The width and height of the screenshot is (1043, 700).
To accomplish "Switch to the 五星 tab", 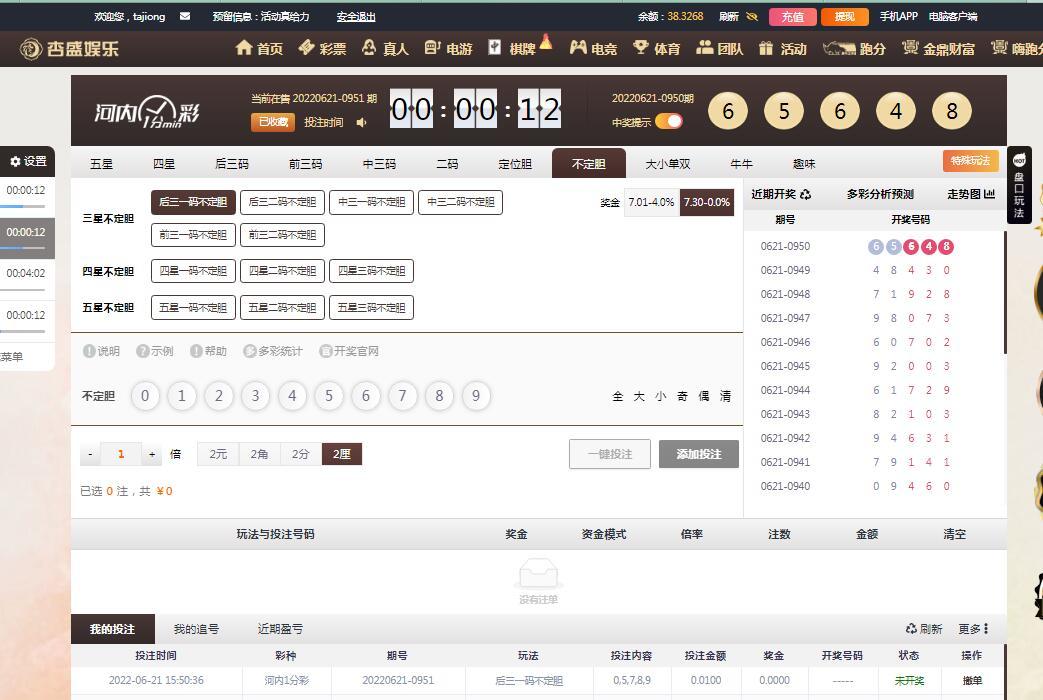I will (101, 164).
